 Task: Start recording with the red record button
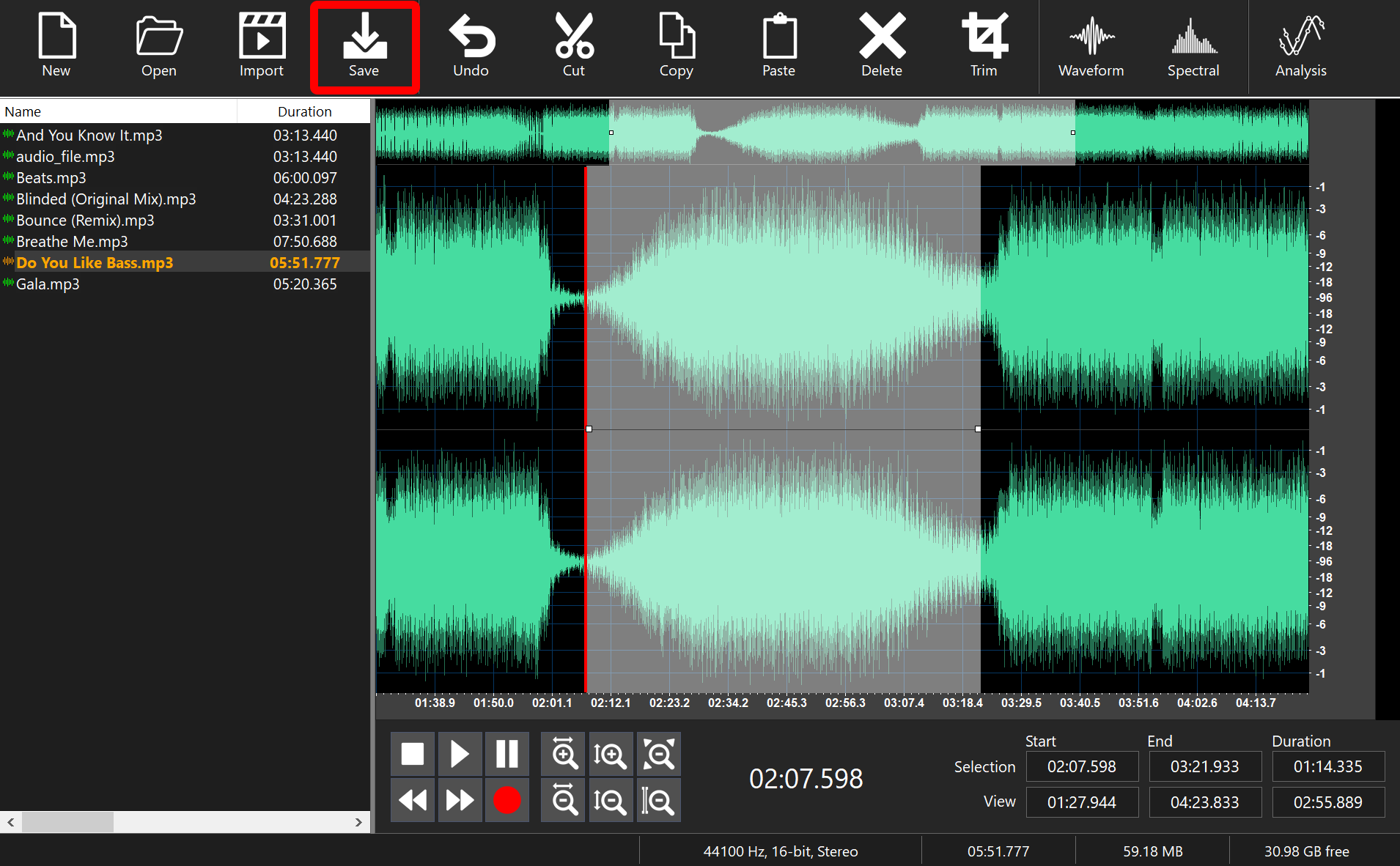coord(506,800)
